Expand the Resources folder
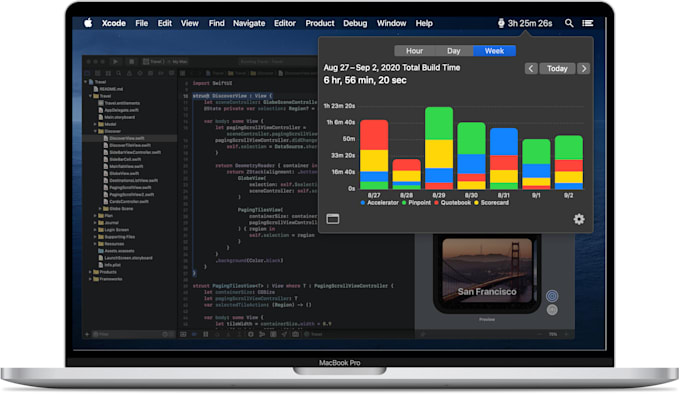Image resolution: width=680 pixels, height=395 pixels. pos(95,244)
